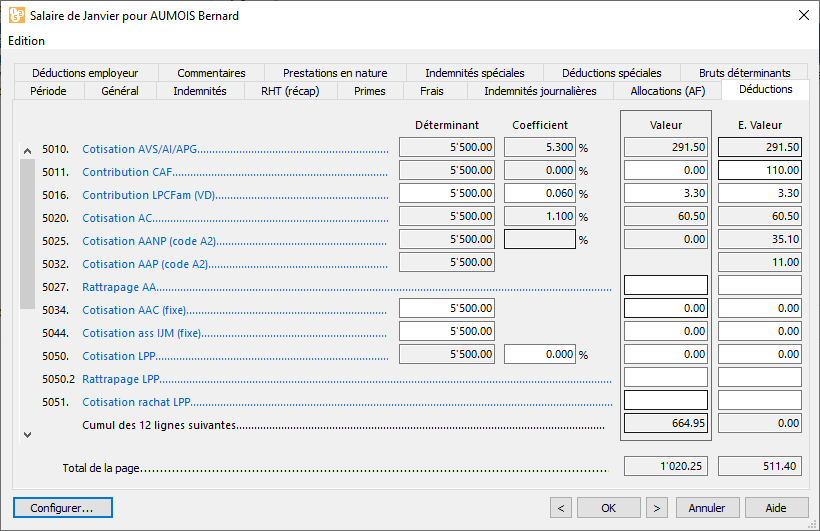Close the salary dialog window
Screen dimensions: 820x531
tap(804, 15)
